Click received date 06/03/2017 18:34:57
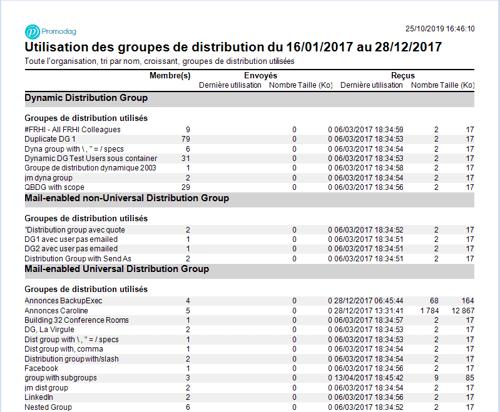Screen dimensions: 500x412 click(369, 320)
